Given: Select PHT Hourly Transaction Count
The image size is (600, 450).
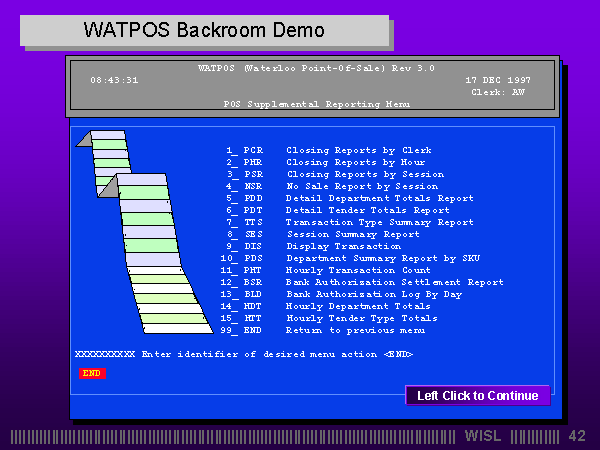Looking at the screenshot, I should click(x=330, y=270).
